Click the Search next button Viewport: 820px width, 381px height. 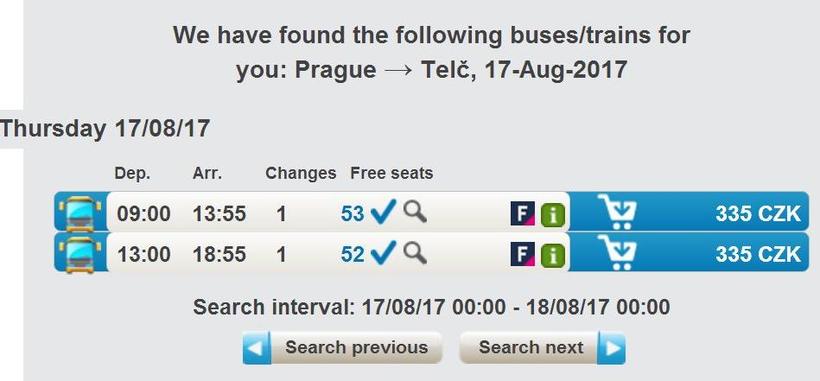542,348
